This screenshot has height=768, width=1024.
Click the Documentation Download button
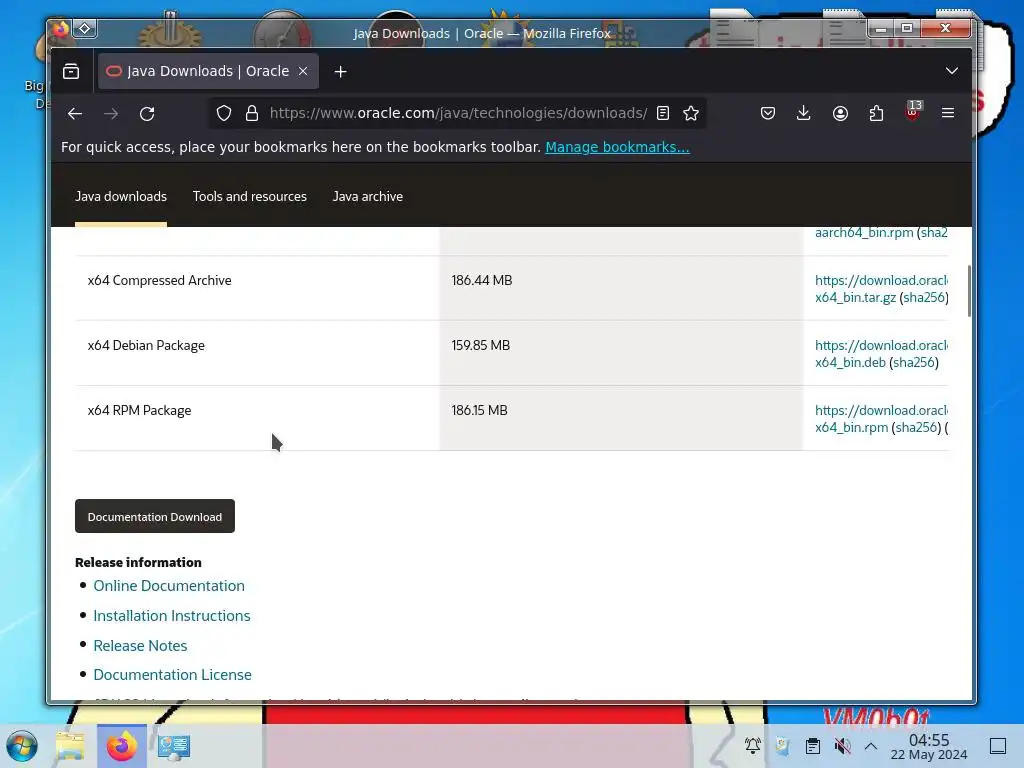click(x=155, y=517)
